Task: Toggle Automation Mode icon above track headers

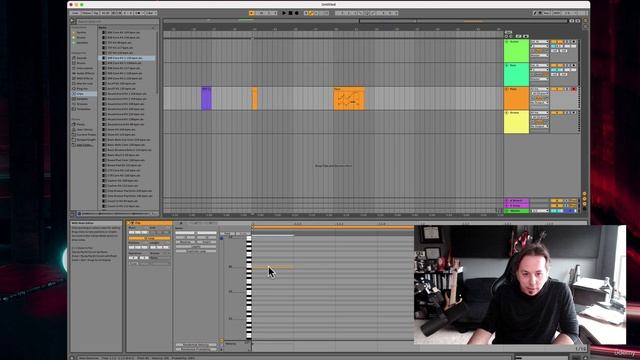Action: coord(526,36)
